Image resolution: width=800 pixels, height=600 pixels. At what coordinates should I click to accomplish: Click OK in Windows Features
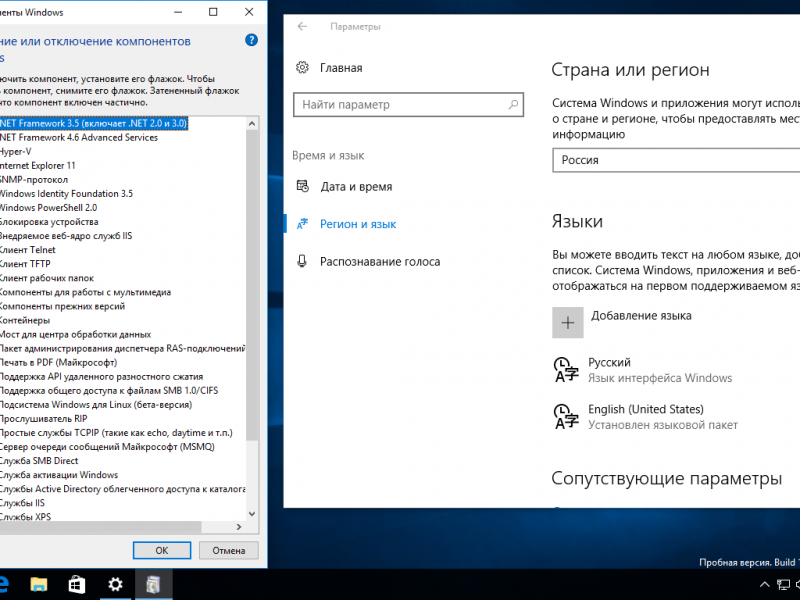point(162,551)
